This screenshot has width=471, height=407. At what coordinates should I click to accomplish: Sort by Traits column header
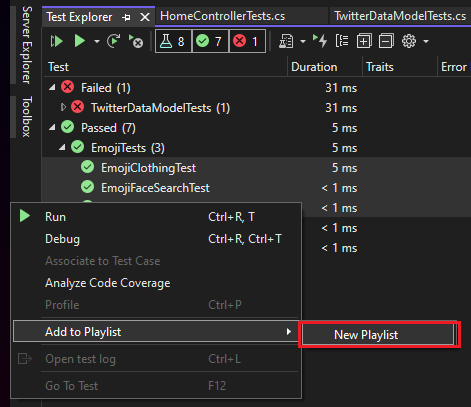(x=400, y=67)
